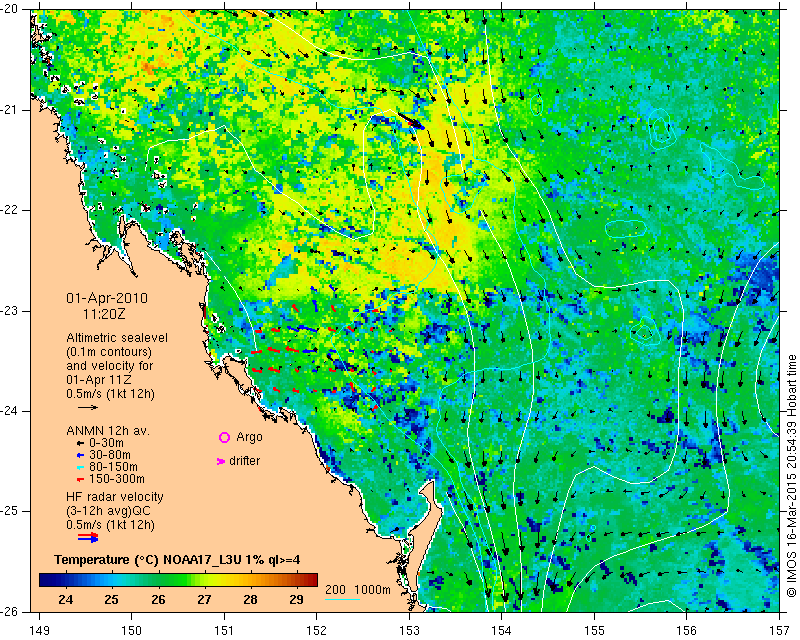Click latitude axis label -21
Screen dimensions: 800x640
9,110
